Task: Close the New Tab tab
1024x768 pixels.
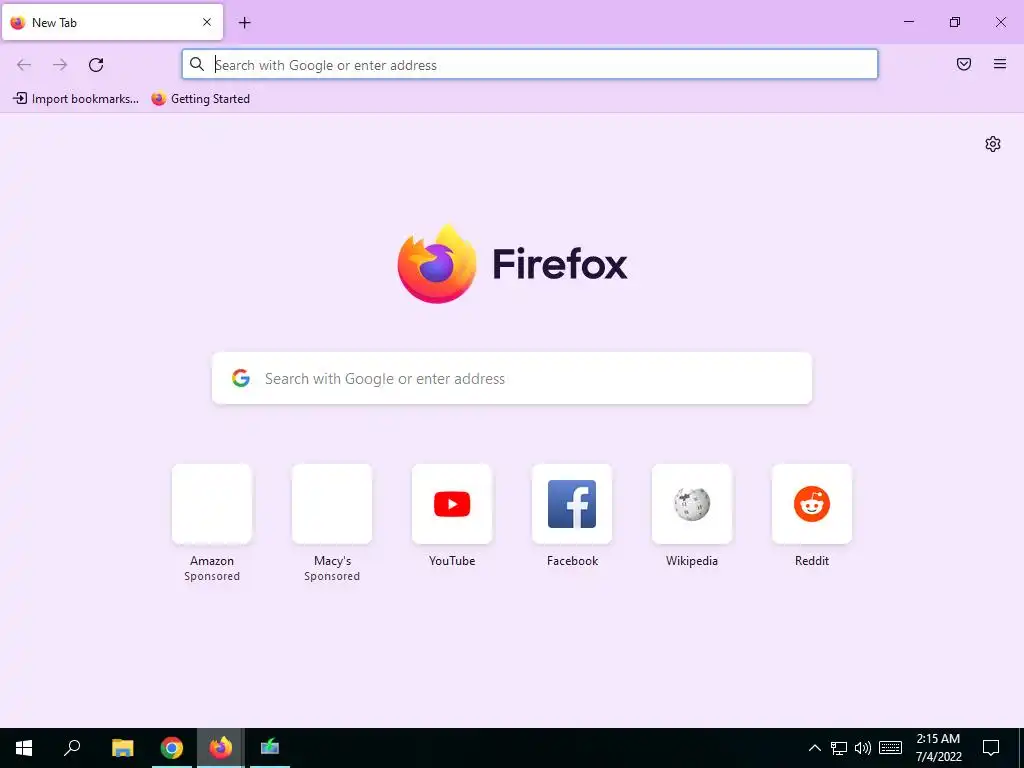Action: coord(207,22)
